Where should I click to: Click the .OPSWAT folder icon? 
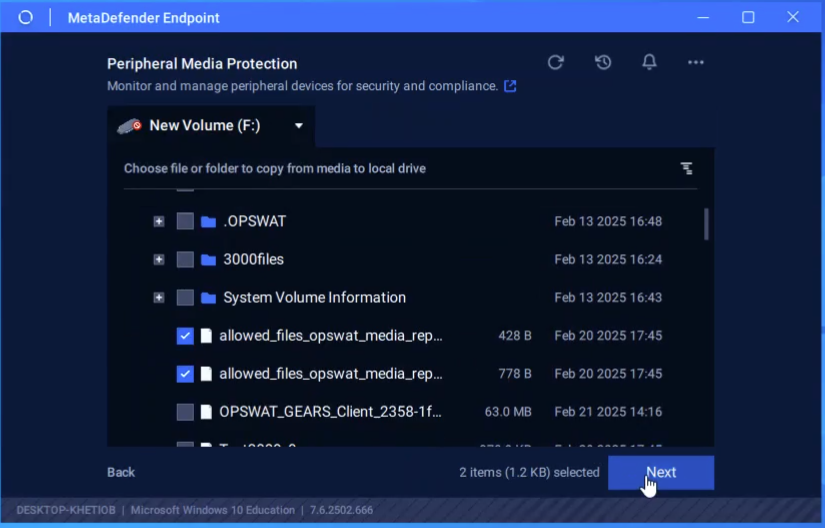[x=208, y=222]
